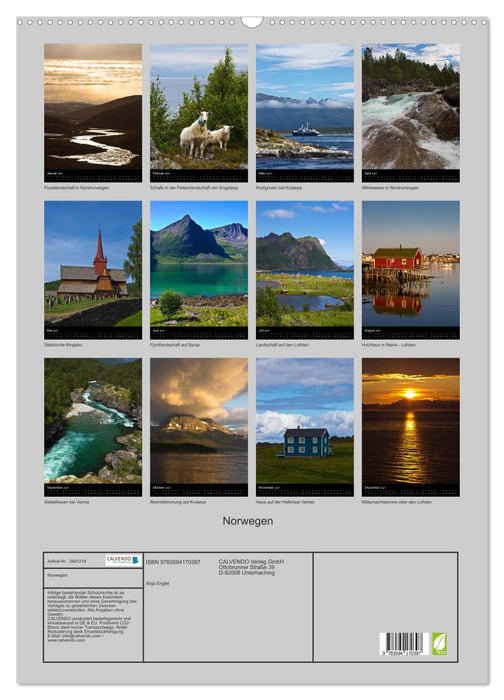
Task: Click caption 'Hurtigruten bei Kvaløya'
Action: click(279, 188)
